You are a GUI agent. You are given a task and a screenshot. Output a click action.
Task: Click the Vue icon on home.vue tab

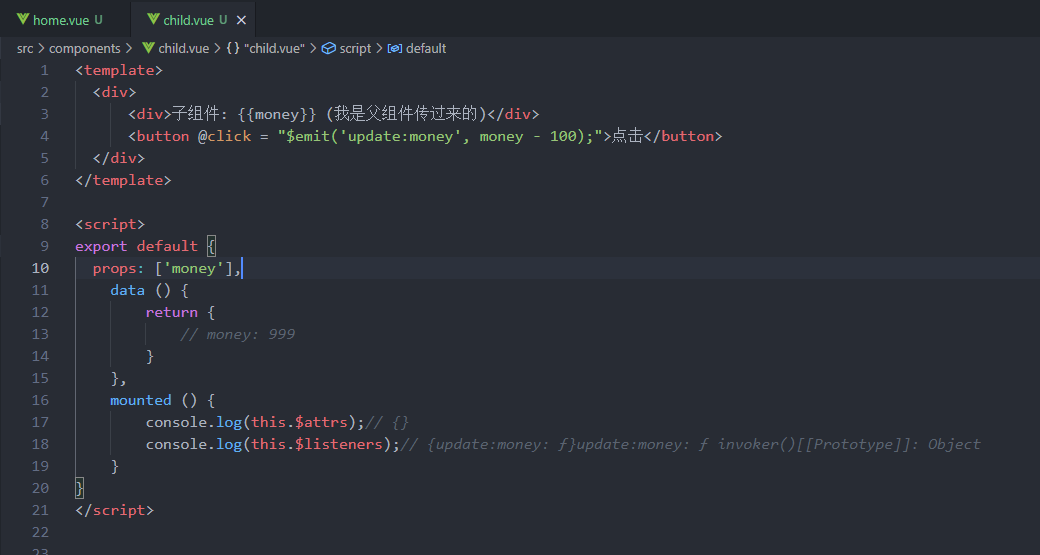(x=23, y=20)
